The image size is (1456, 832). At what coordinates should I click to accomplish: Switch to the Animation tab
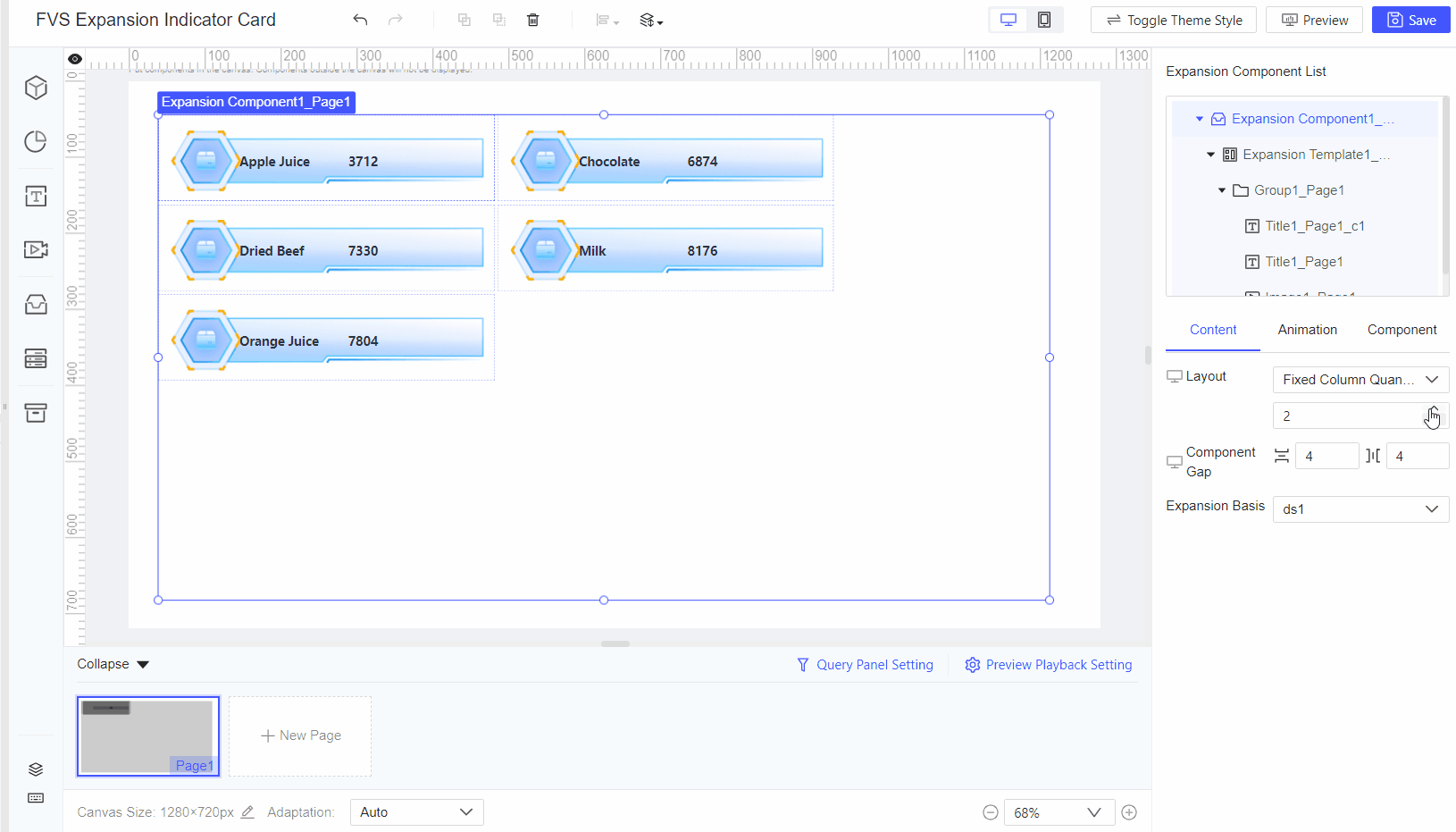point(1307,330)
